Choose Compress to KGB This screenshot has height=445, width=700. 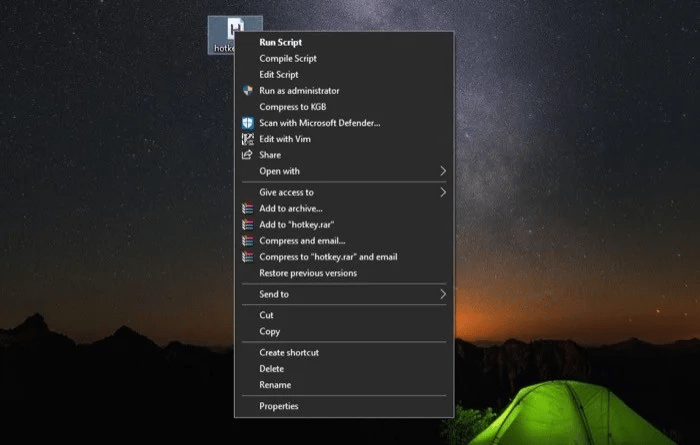click(x=293, y=107)
